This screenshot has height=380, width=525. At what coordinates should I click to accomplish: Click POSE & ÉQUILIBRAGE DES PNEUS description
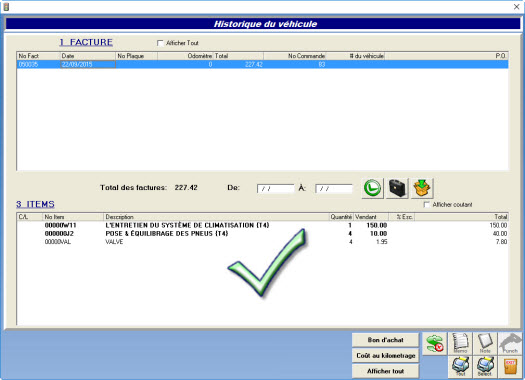pyautogui.click(x=167, y=234)
